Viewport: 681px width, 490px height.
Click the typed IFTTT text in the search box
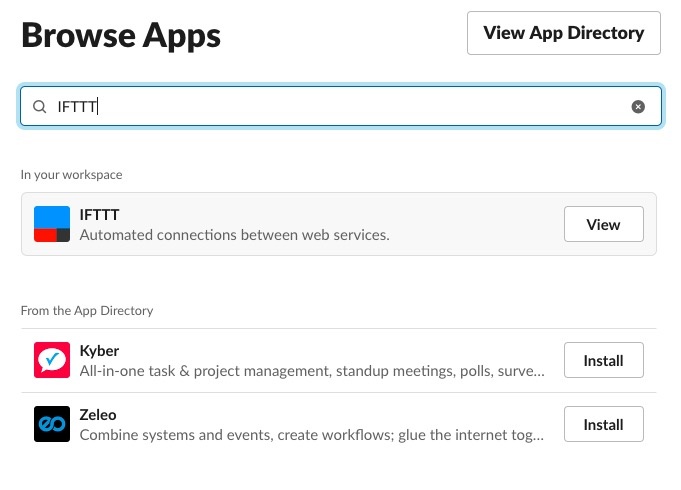tap(77, 107)
